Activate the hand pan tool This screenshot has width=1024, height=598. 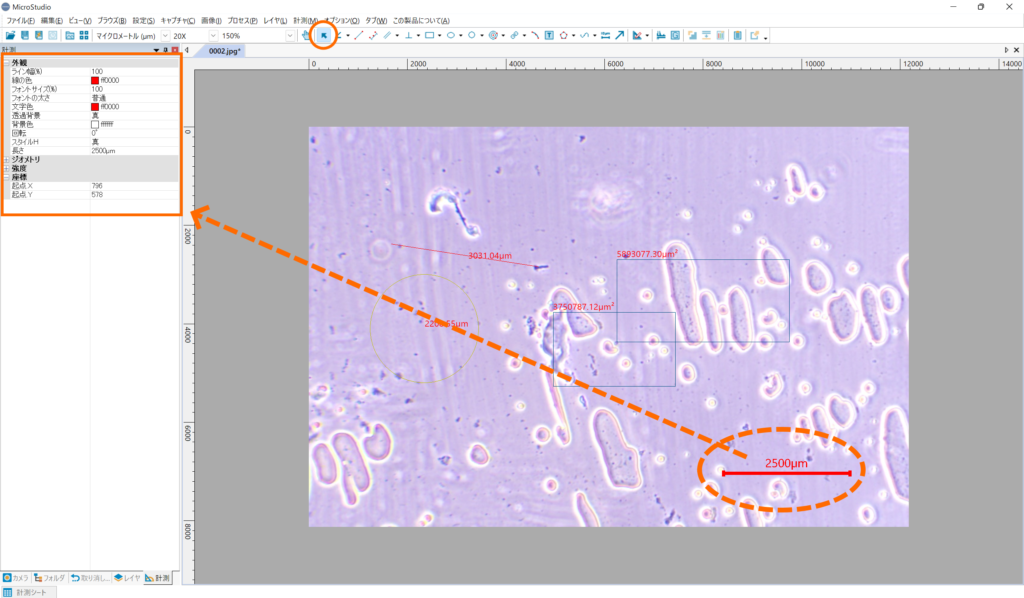pos(306,35)
